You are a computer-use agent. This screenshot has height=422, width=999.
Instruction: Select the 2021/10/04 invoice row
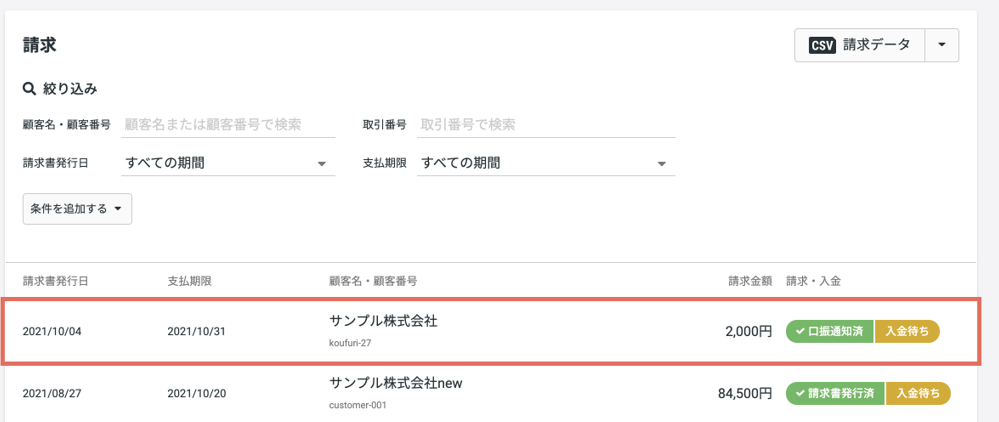point(490,331)
